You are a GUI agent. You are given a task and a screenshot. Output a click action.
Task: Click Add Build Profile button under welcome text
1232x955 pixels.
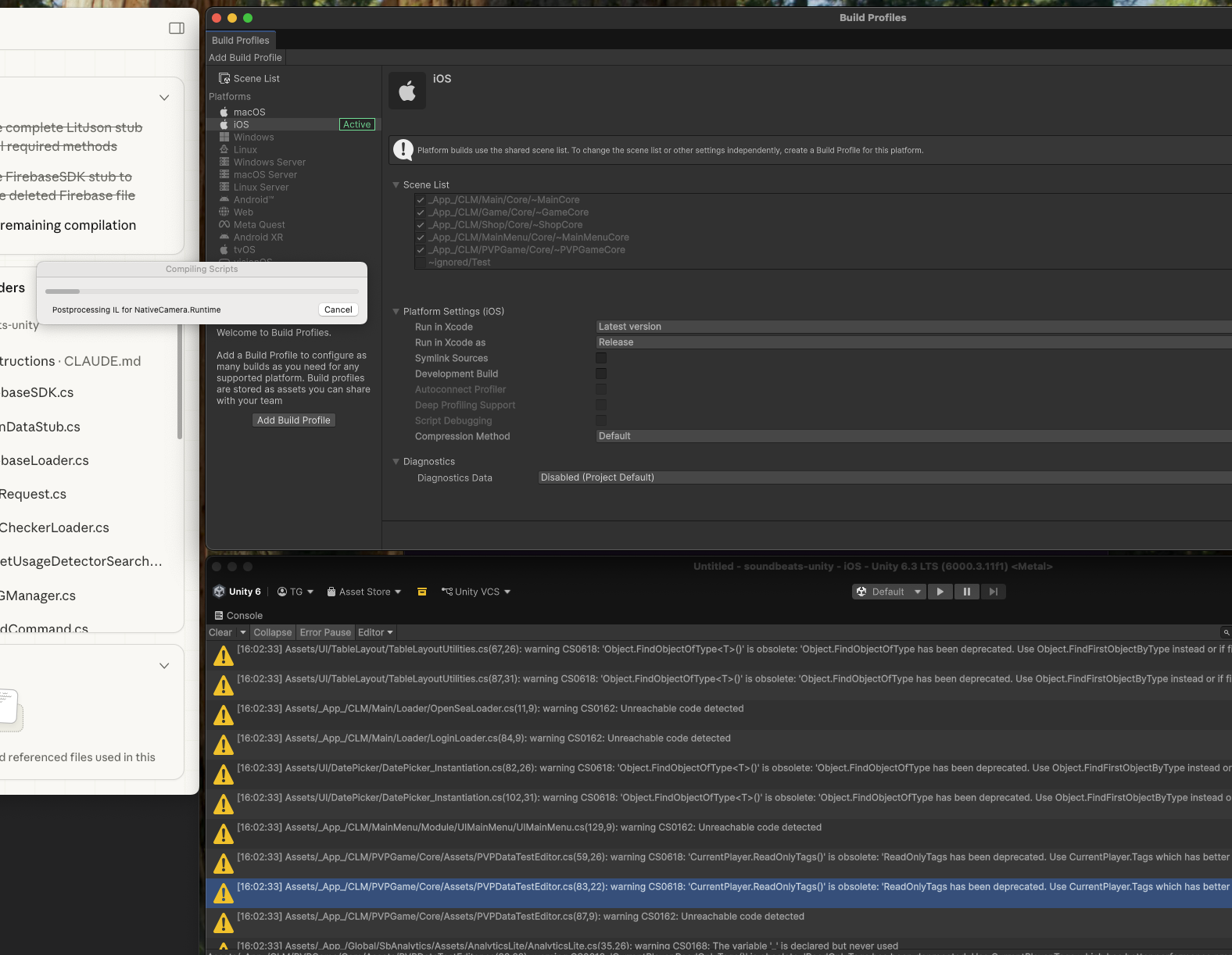click(x=294, y=420)
